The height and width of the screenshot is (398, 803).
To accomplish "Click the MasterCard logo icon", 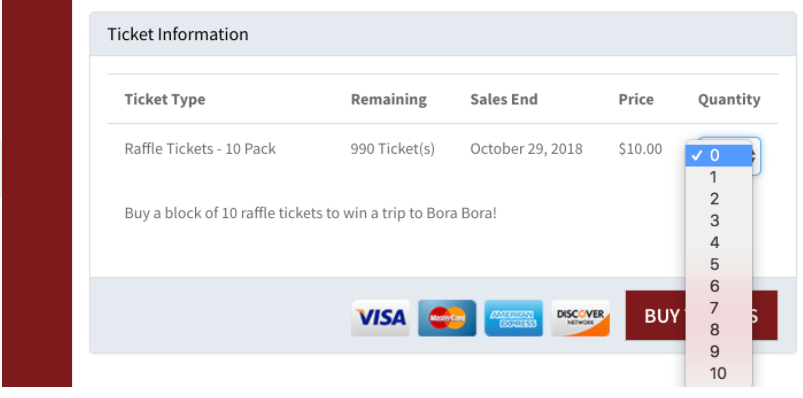I will 447,318.
